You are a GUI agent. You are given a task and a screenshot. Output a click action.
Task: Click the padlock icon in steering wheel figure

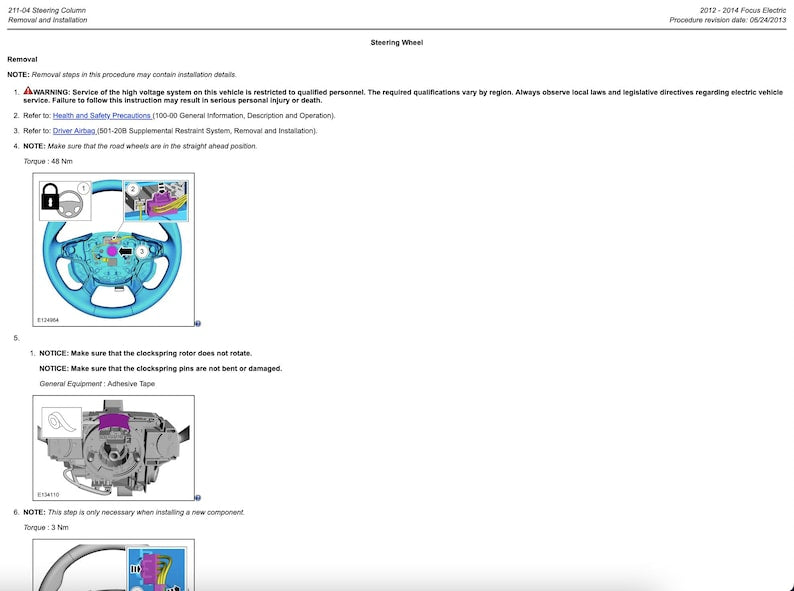click(52, 200)
